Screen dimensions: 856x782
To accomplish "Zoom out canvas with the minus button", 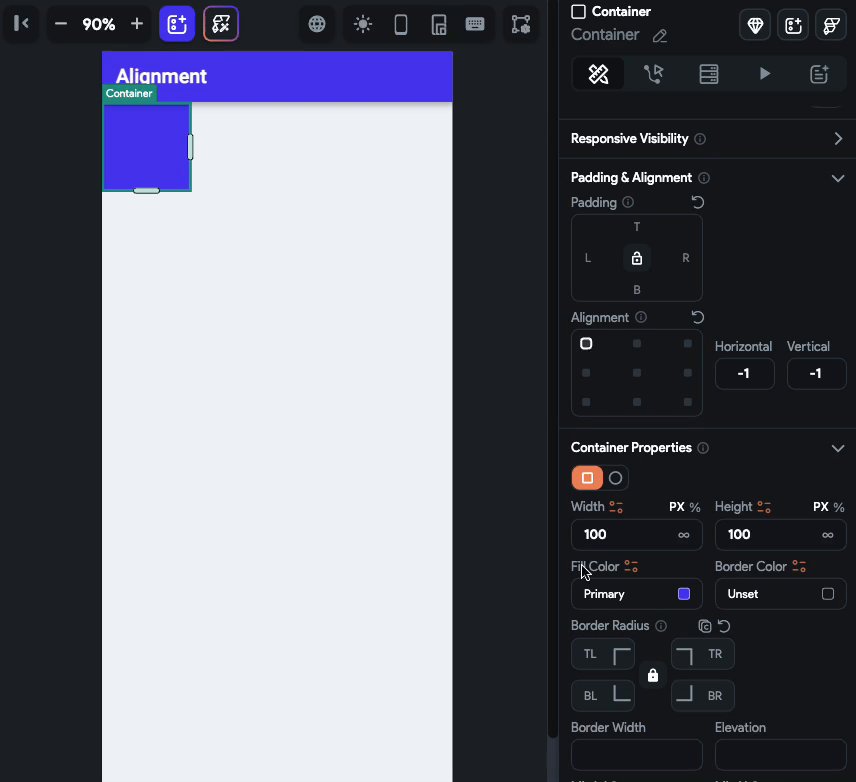I will coord(61,24).
